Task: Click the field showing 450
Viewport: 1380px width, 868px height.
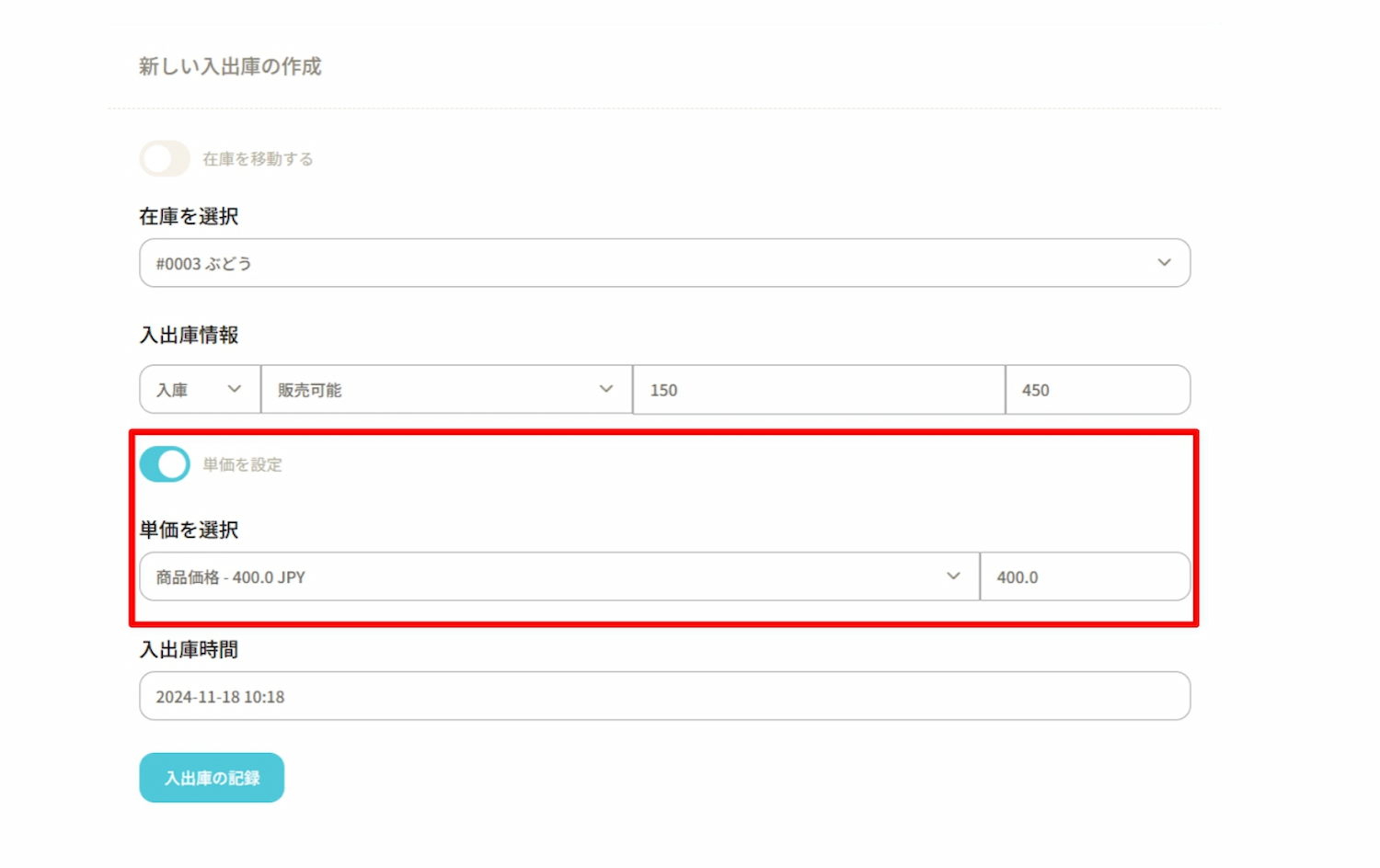Action: tap(1097, 390)
